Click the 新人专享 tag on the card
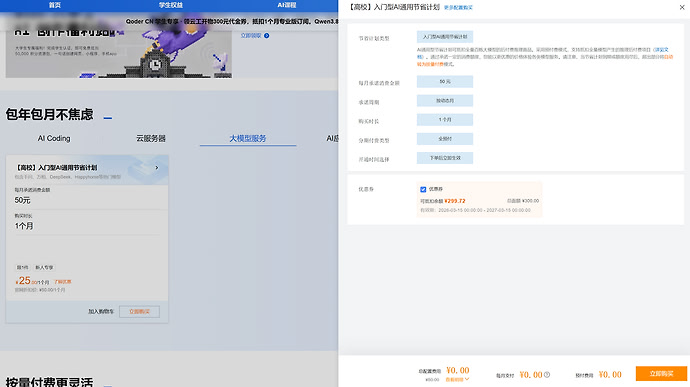Viewport: 690px width, 387px height. pos(44,268)
